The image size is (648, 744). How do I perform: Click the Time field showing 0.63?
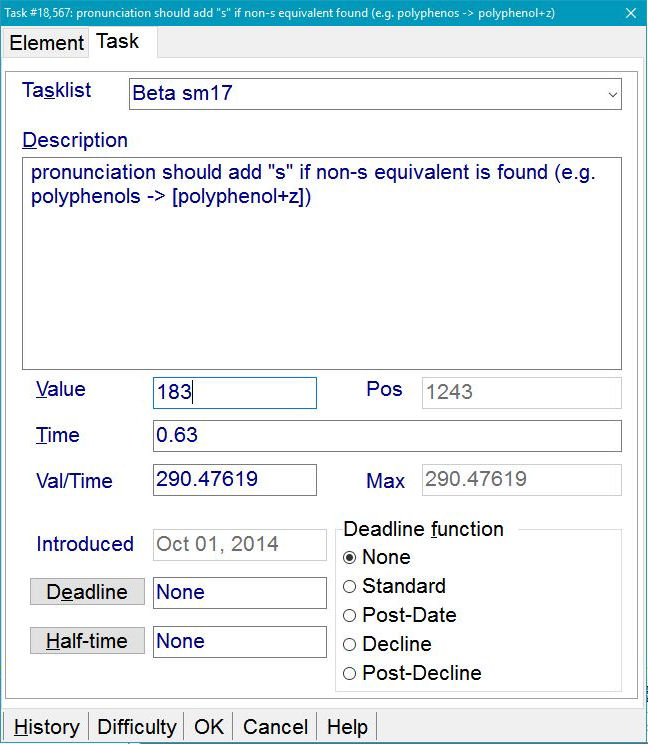click(386, 436)
